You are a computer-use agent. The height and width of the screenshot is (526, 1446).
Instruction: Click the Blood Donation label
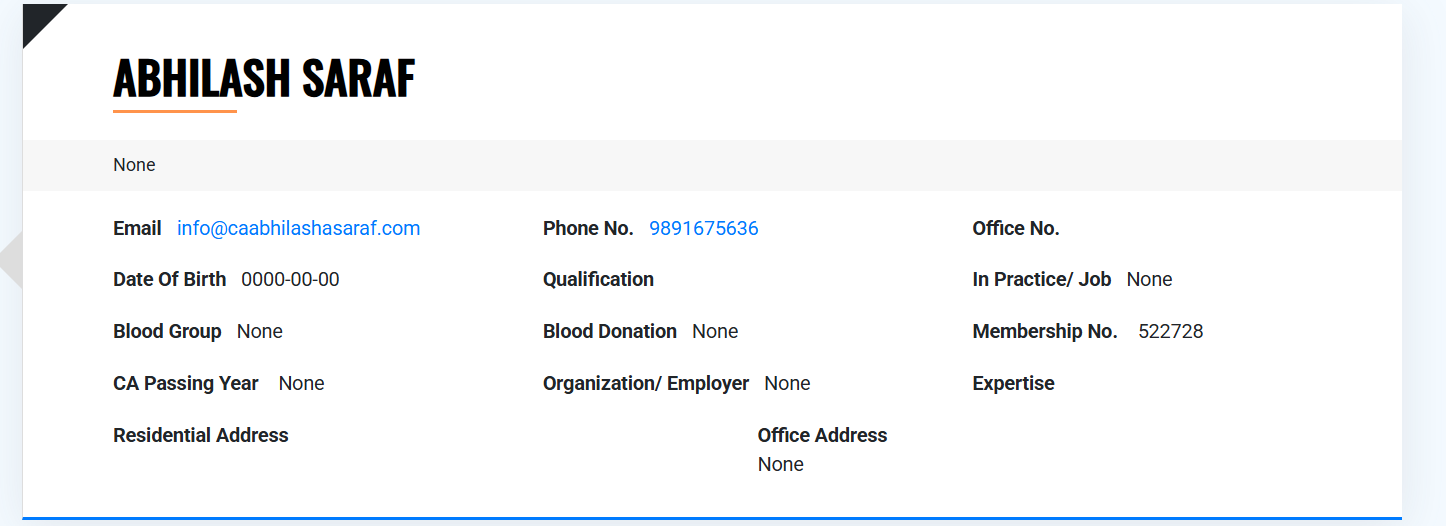(609, 331)
